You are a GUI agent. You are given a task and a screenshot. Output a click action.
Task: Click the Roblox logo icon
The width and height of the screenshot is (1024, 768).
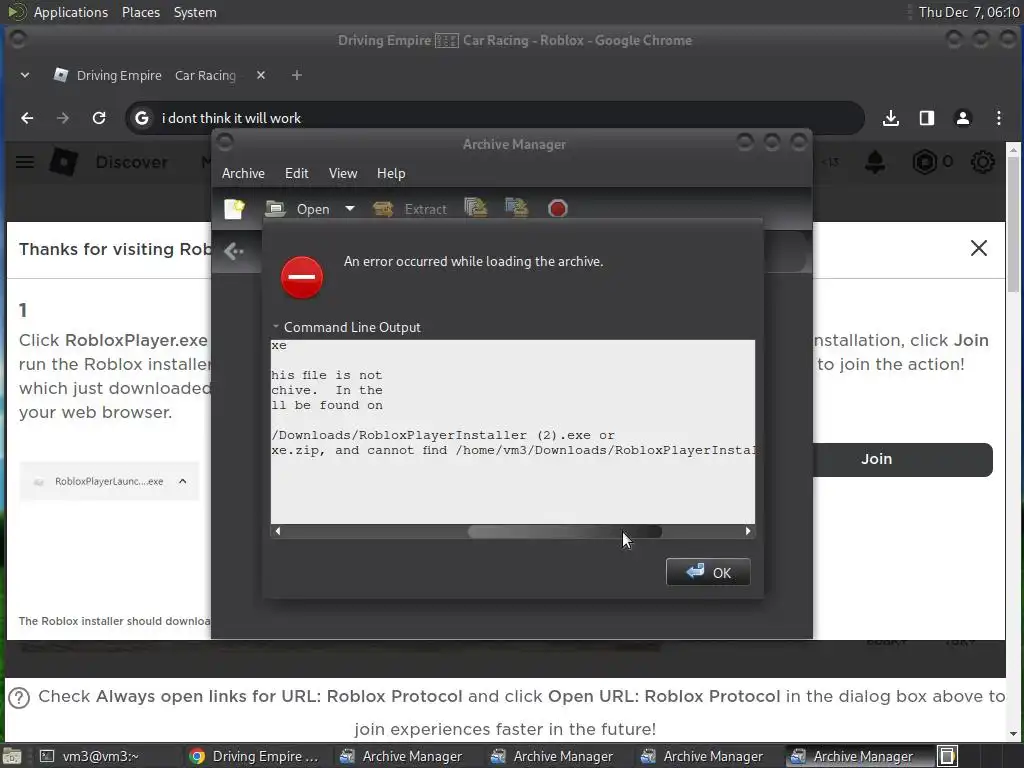63,161
